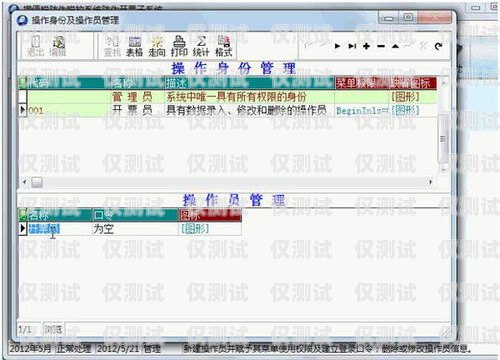Screen dimensions: 500x360
Task: Click the window title bar icon
Action: 22,20
